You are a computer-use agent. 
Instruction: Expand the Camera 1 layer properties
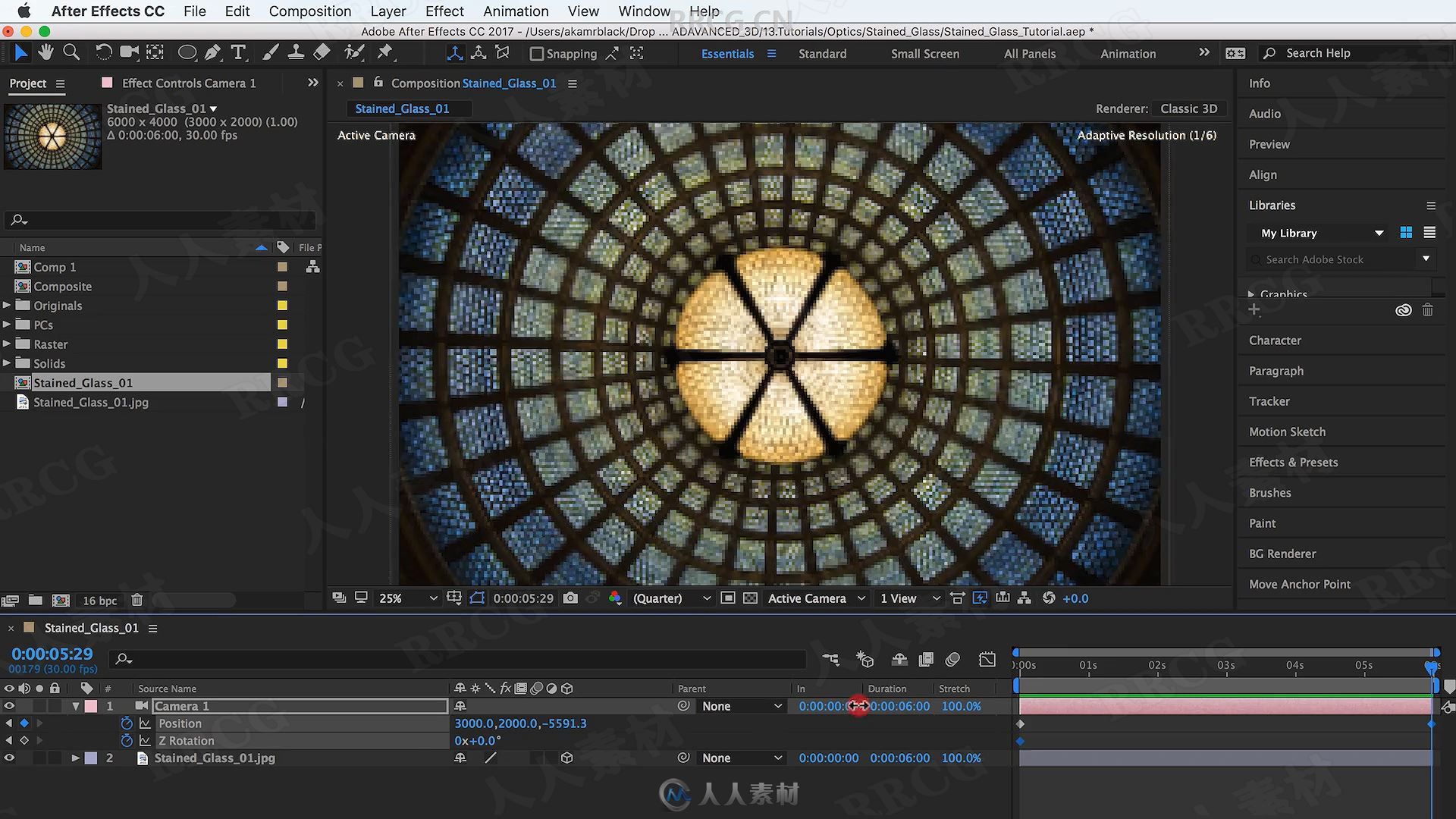(75, 706)
